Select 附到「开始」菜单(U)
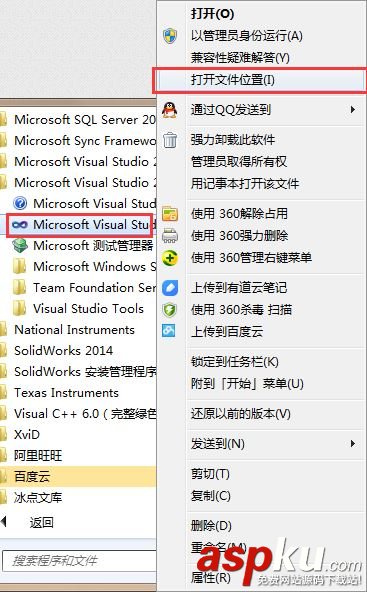The image size is (367, 592). [247, 384]
